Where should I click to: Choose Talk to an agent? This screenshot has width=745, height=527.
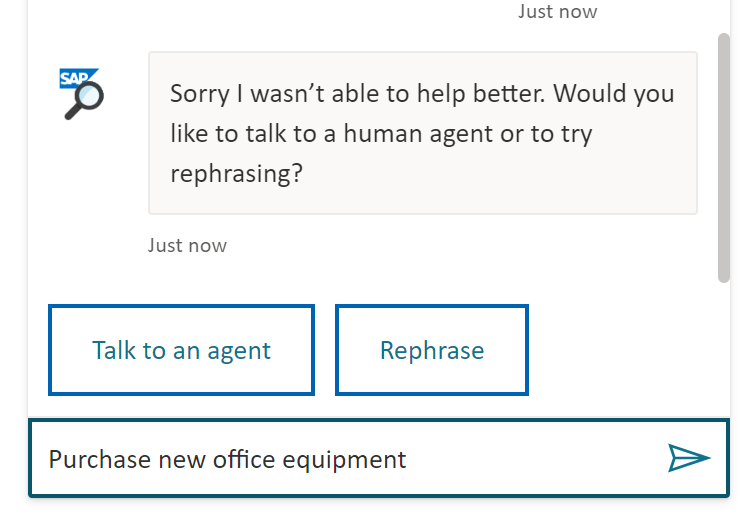point(181,350)
